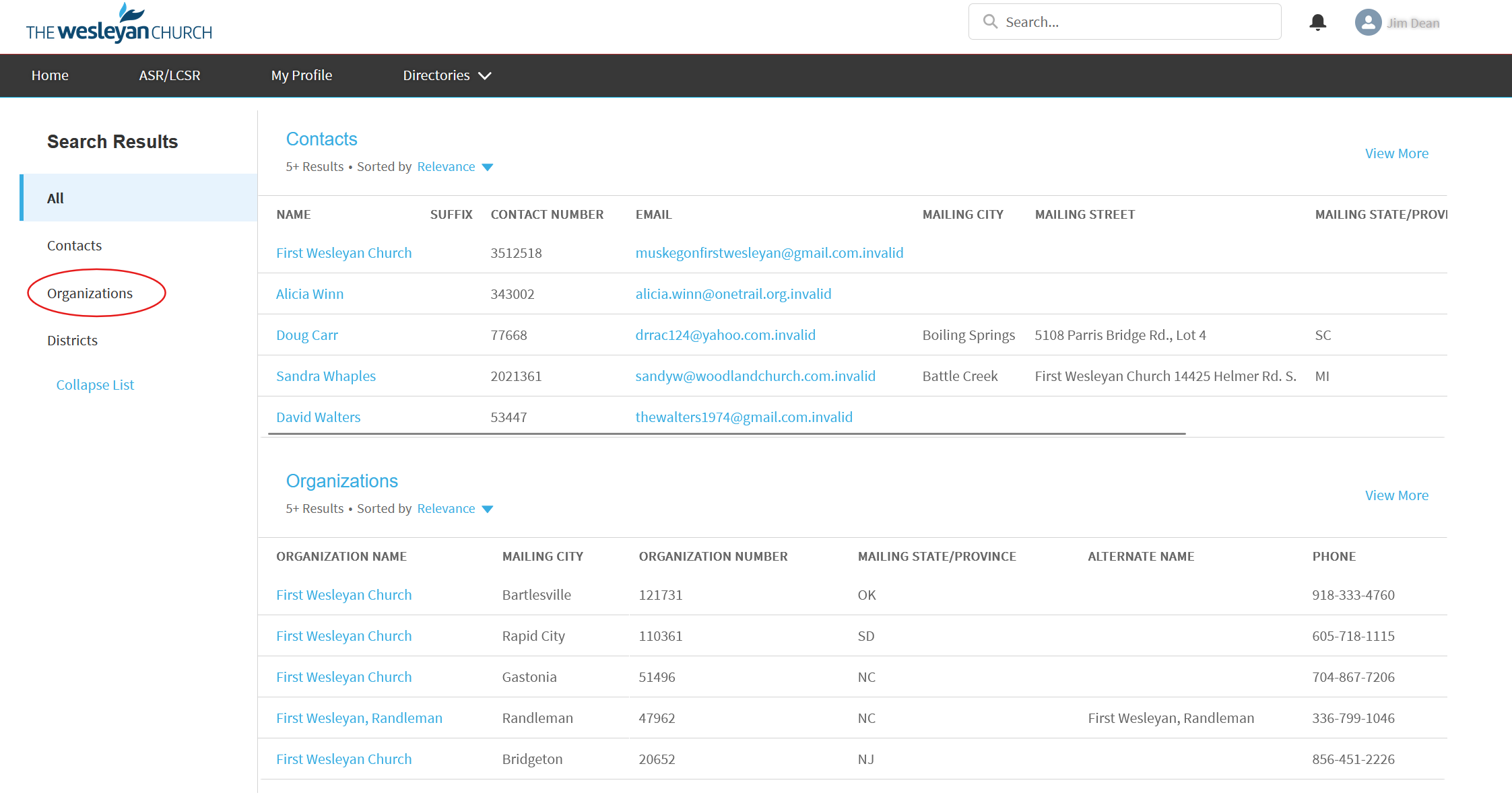
Task: Open the ASR/LCSR menu item
Action: click(170, 75)
